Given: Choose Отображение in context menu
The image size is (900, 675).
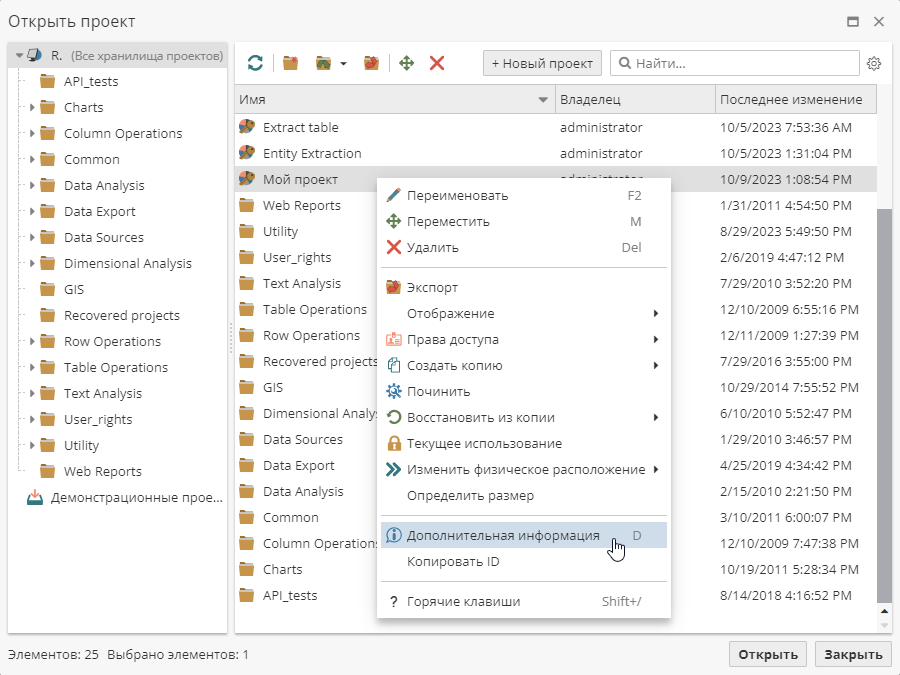Looking at the screenshot, I should point(523,313).
